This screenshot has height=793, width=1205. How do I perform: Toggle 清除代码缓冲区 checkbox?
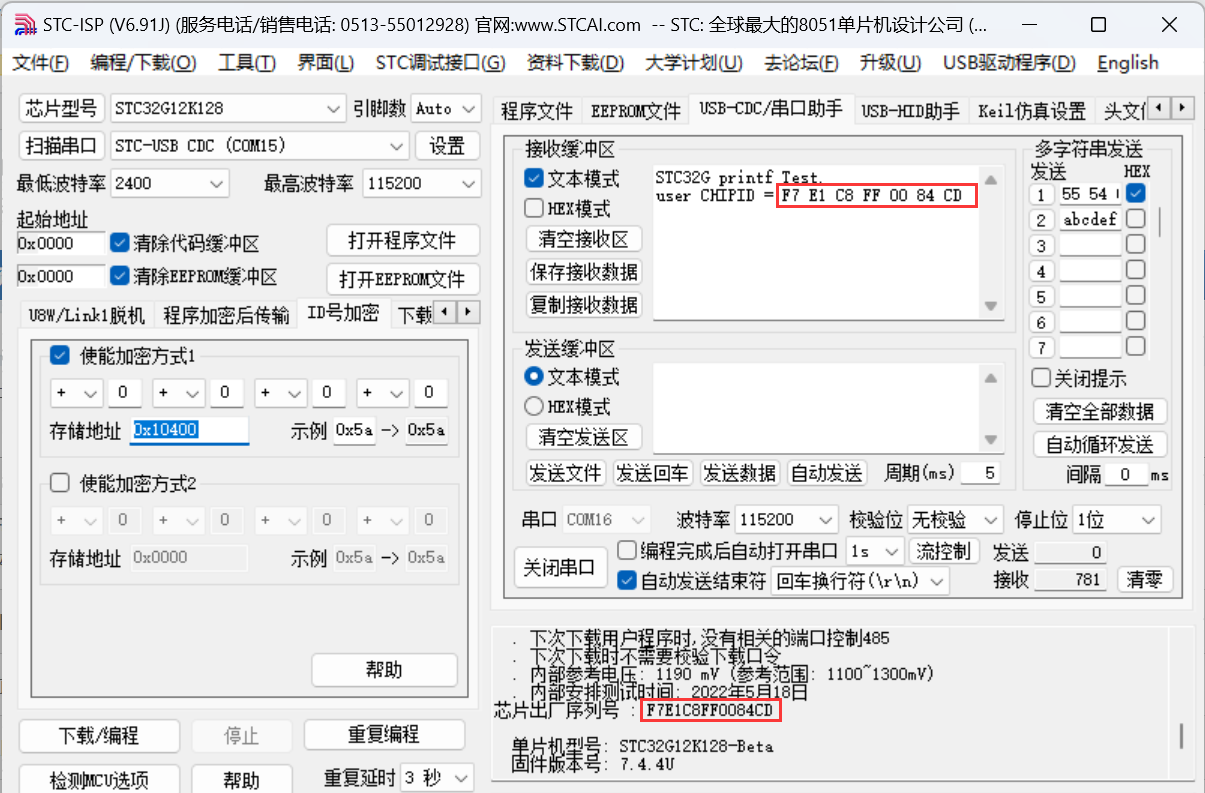(x=120, y=242)
